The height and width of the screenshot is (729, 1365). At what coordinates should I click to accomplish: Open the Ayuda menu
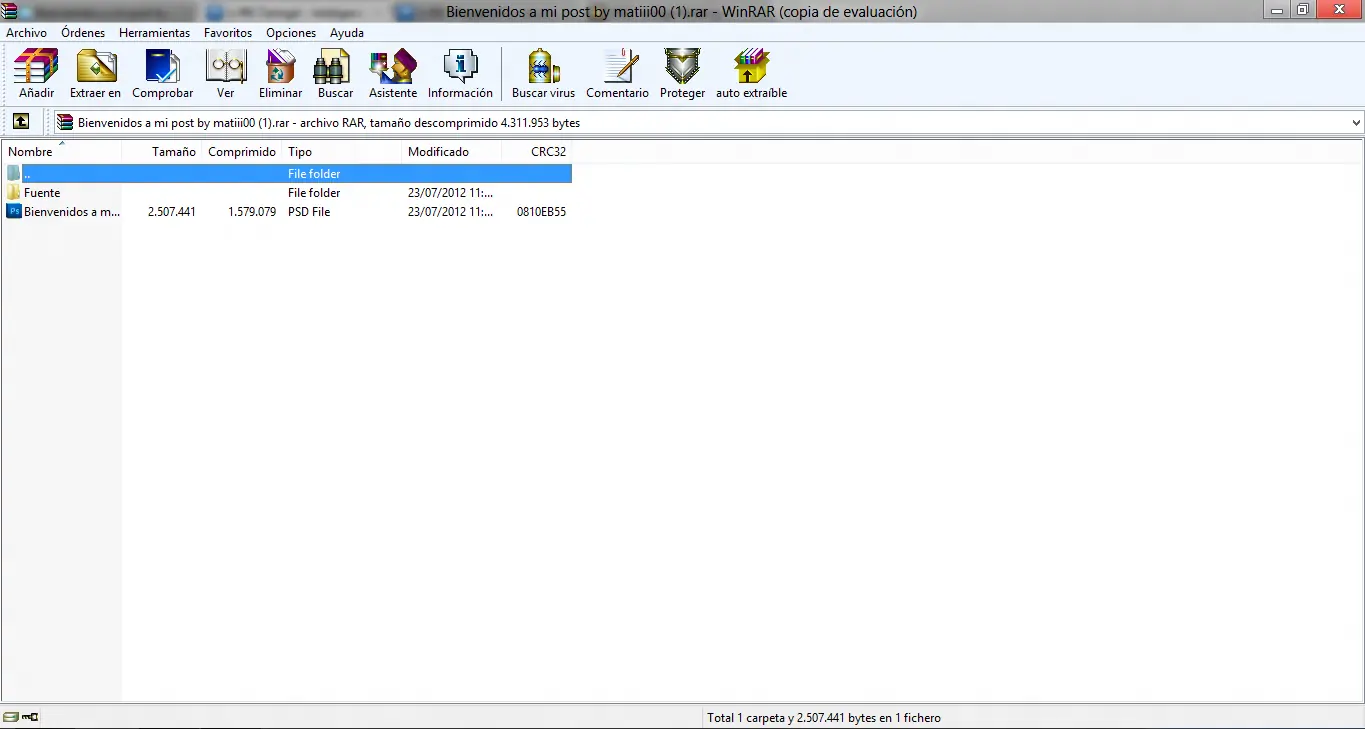coord(347,33)
